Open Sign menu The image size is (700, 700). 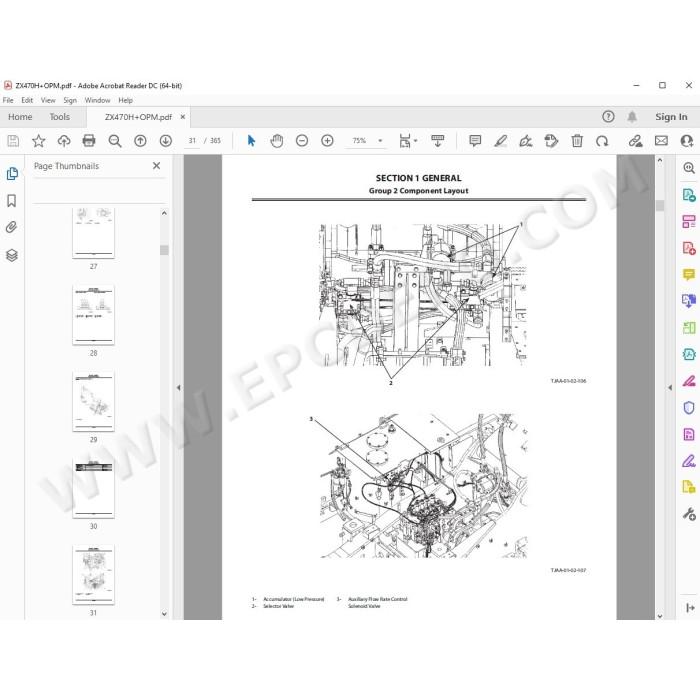coord(70,100)
